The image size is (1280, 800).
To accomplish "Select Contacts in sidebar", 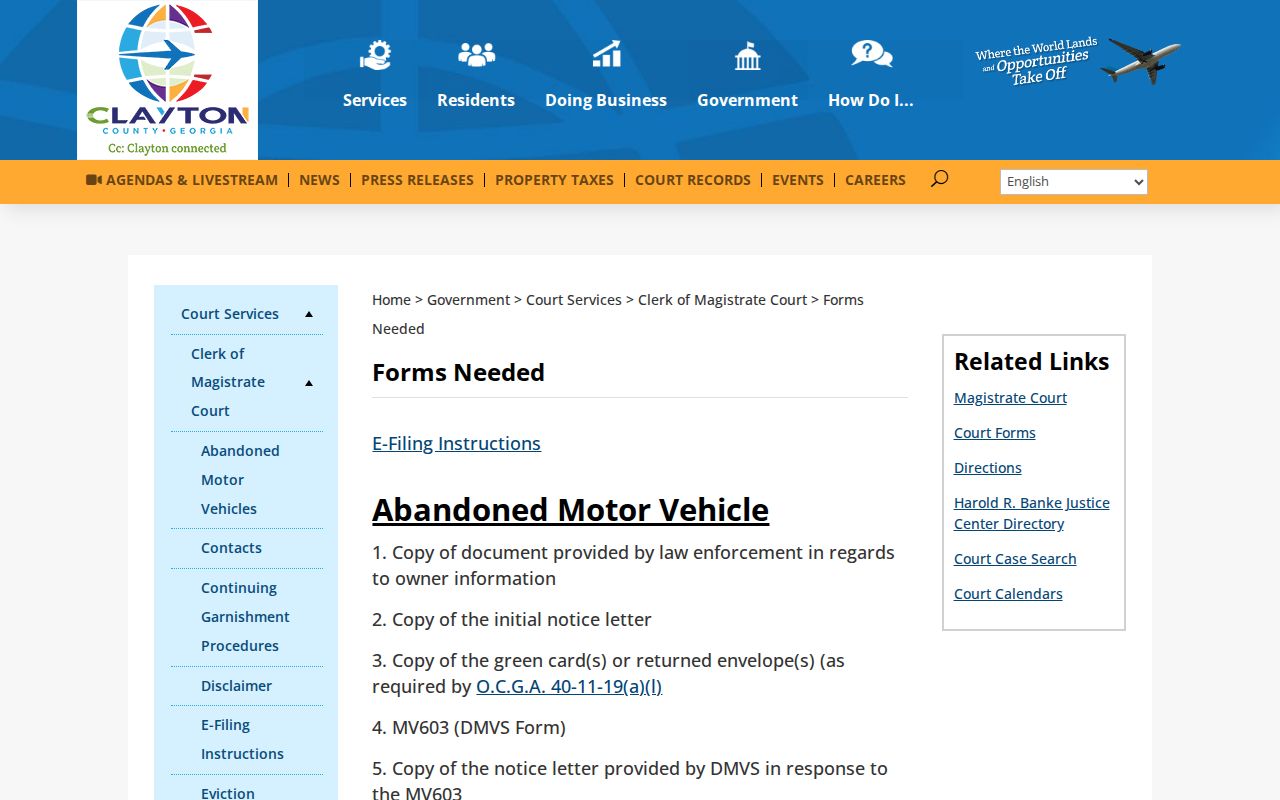I will (x=231, y=548).
